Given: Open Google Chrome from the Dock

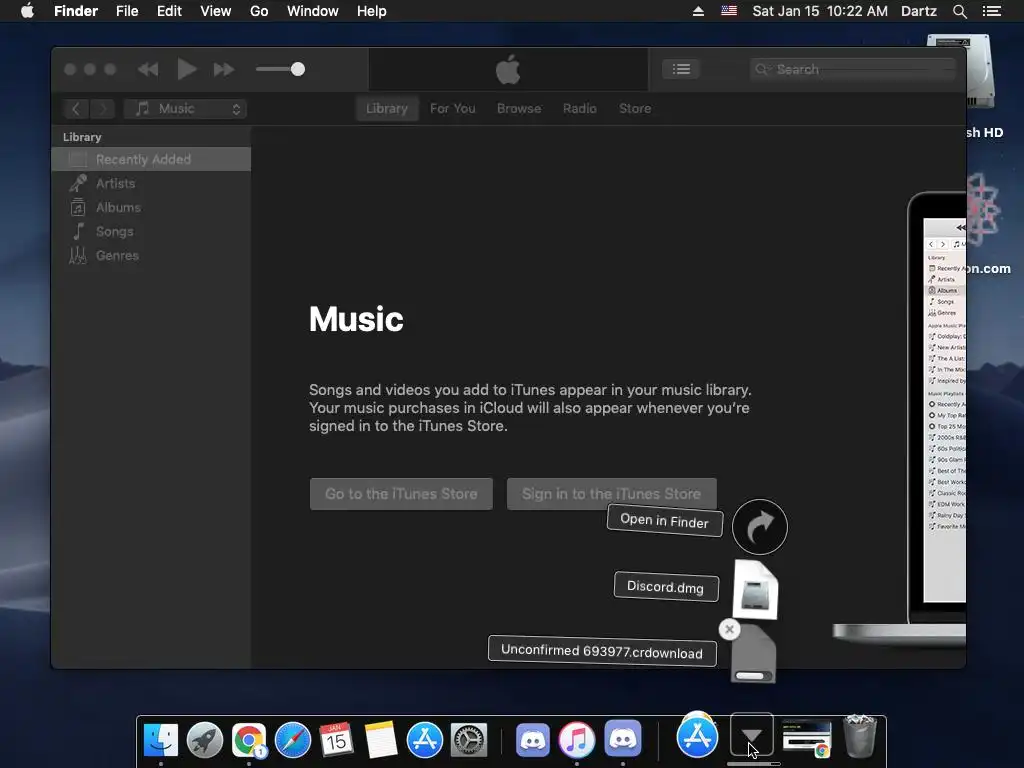Looking at the screenshot, I should pos(249,740).
